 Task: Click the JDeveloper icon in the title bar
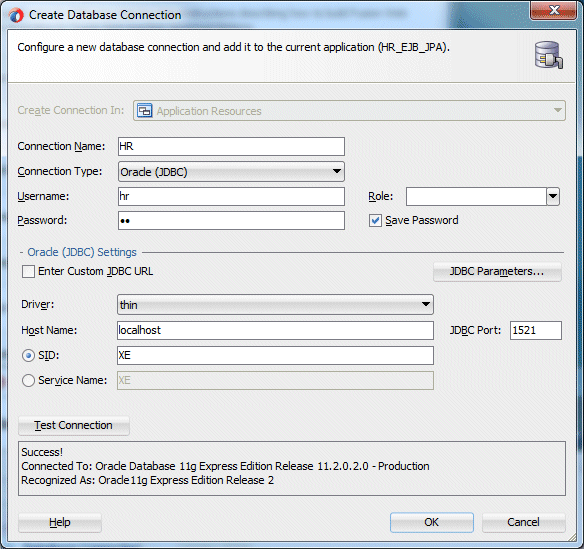coord(16,15)
